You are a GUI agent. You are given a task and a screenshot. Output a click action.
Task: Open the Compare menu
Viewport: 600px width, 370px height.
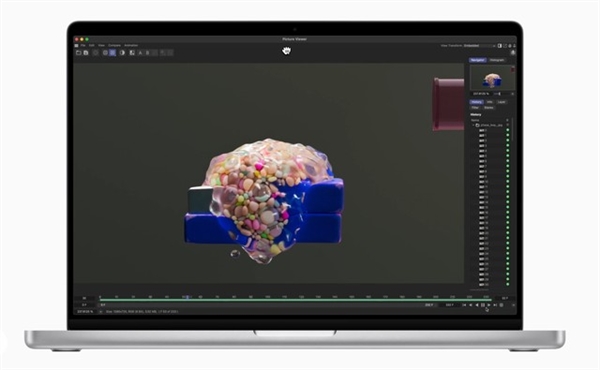(x=114, y=46)
